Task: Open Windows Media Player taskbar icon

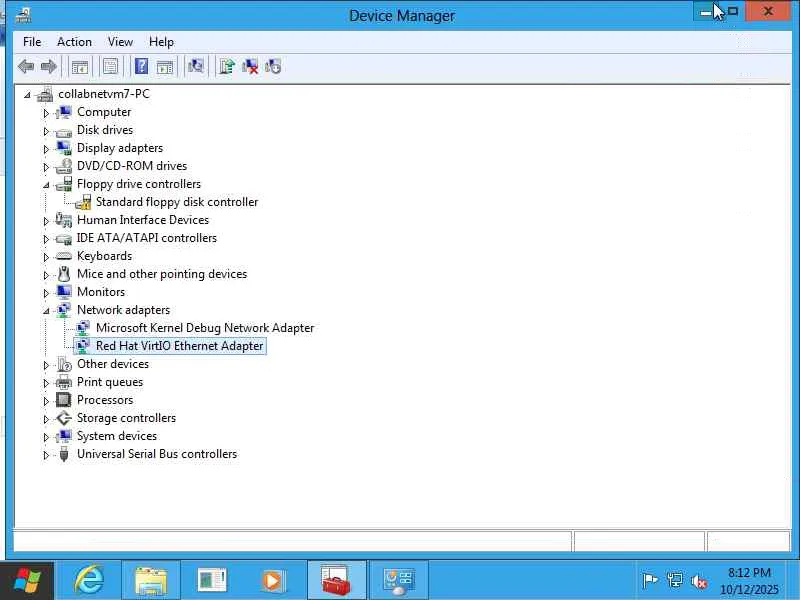Action: click(x=272, y=581)
